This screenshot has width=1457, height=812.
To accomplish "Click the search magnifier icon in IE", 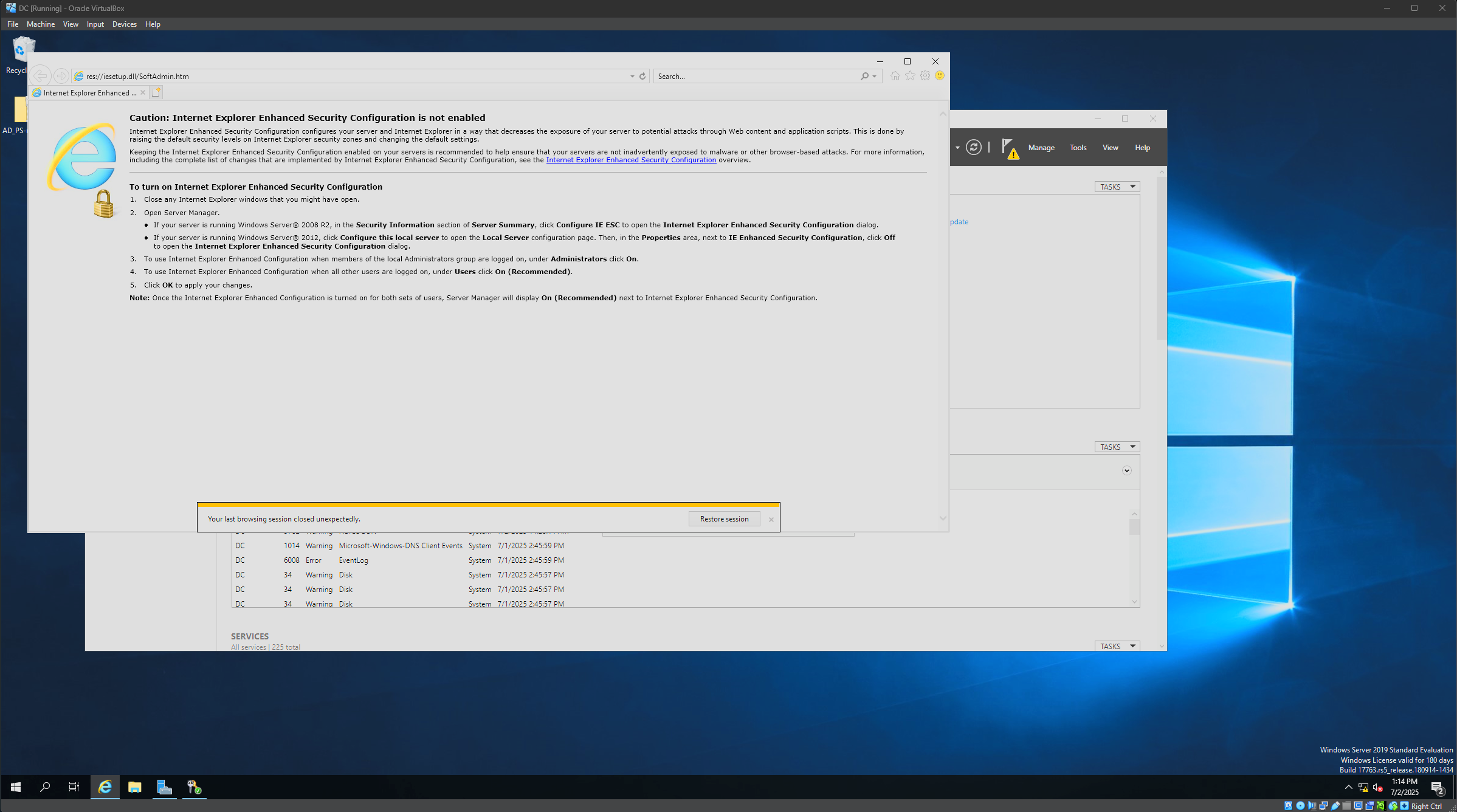I will (x=864, y=76).
